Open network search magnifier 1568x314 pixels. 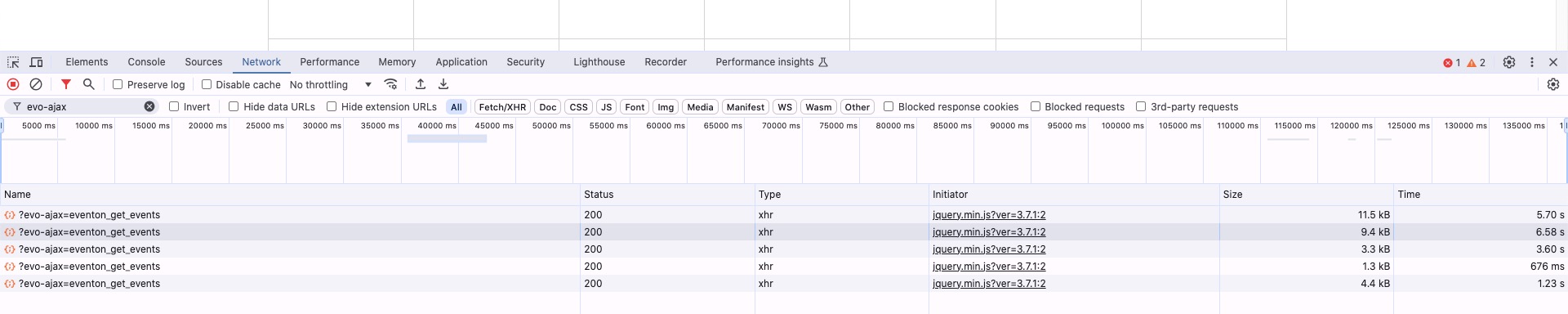pyautogui.click(x=89, y=84)
